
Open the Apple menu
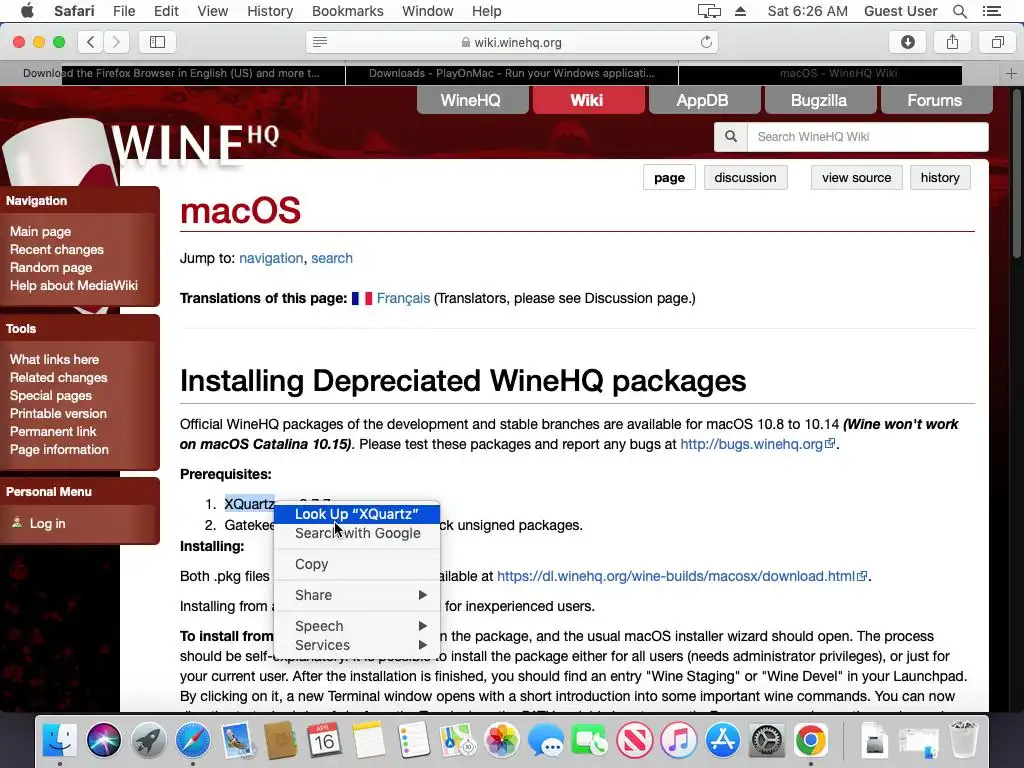tap(27, 11)
